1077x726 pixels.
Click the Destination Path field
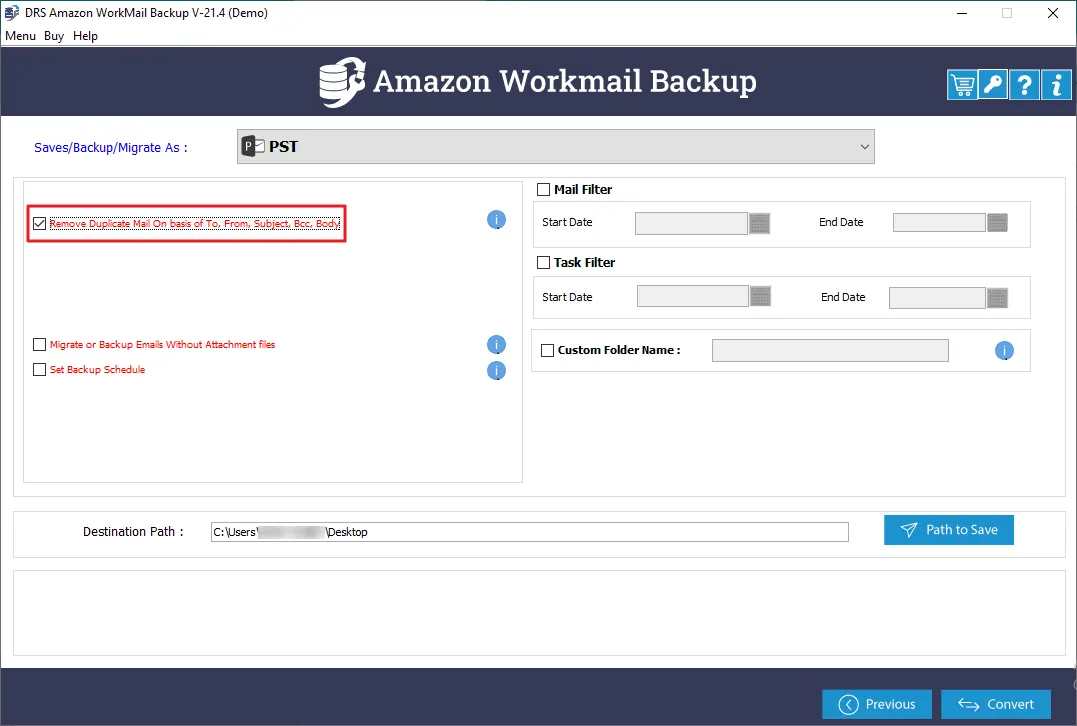[530, 532]
